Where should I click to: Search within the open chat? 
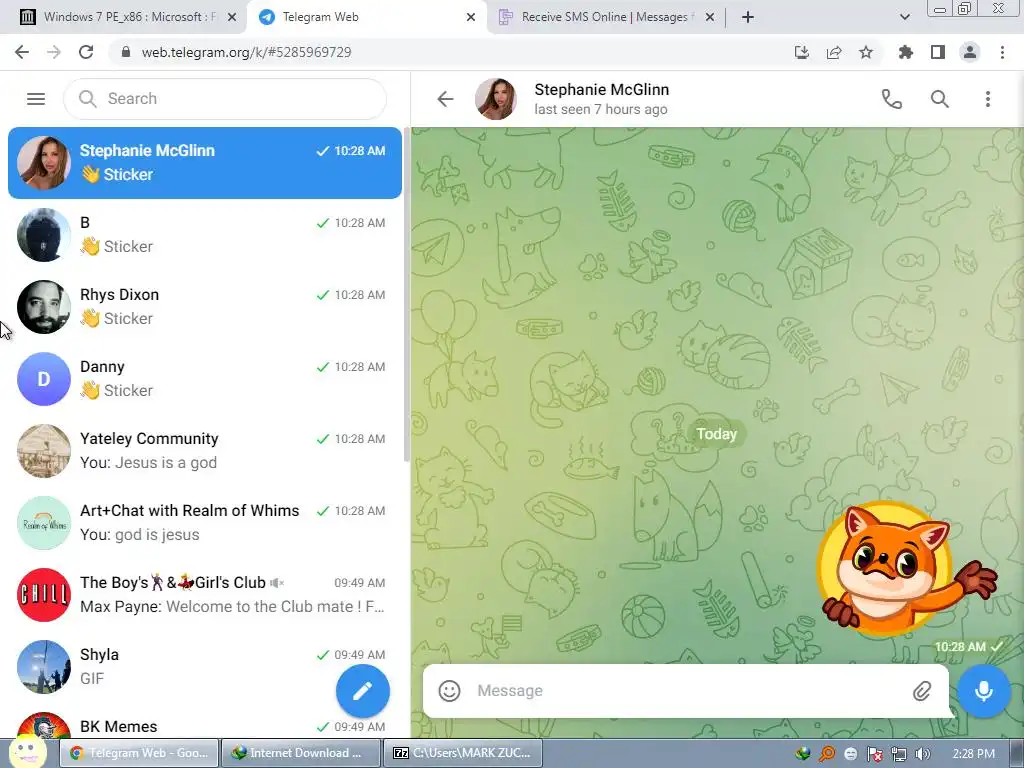[940, 99]
